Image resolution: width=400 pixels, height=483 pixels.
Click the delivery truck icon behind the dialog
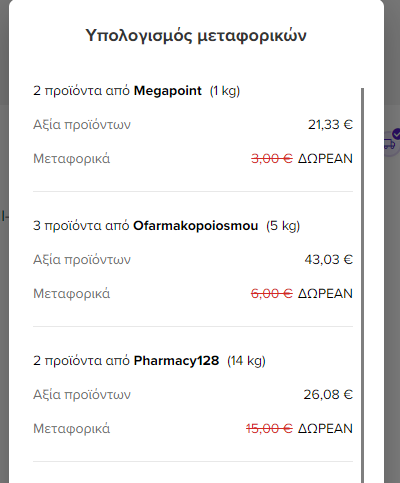(389, 144)
